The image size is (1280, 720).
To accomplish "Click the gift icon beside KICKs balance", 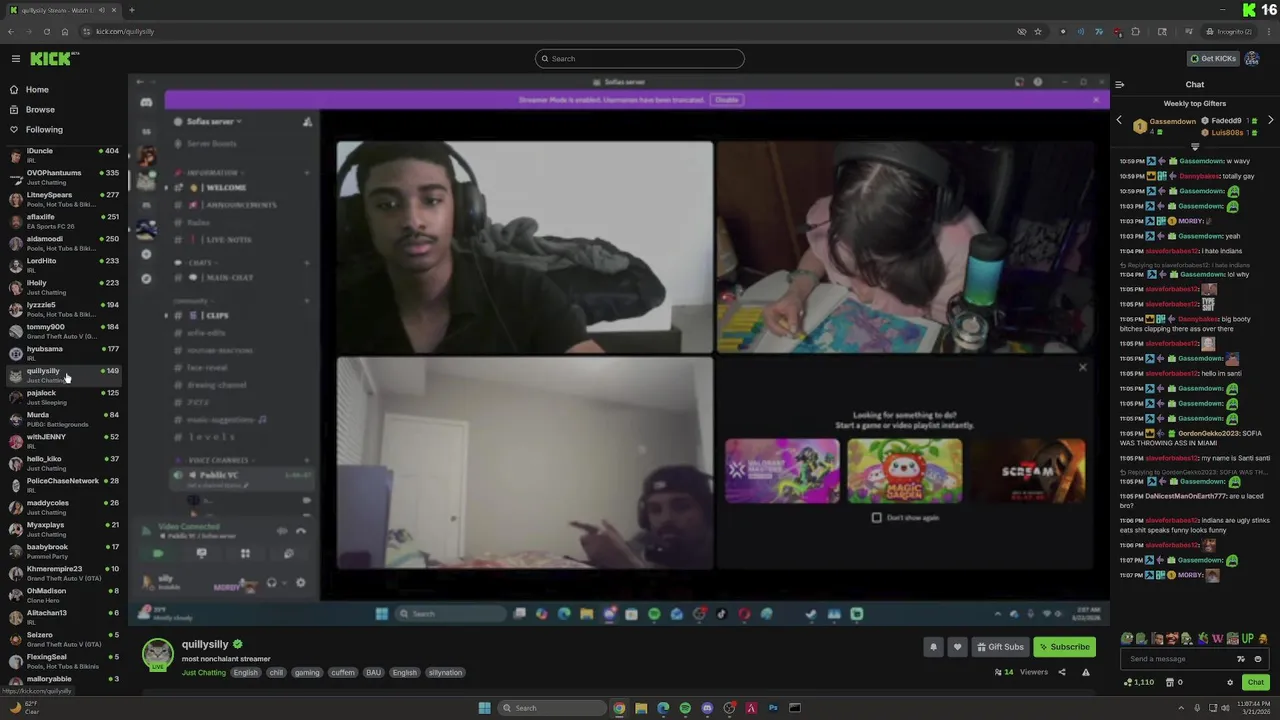I will (1172, 683).
